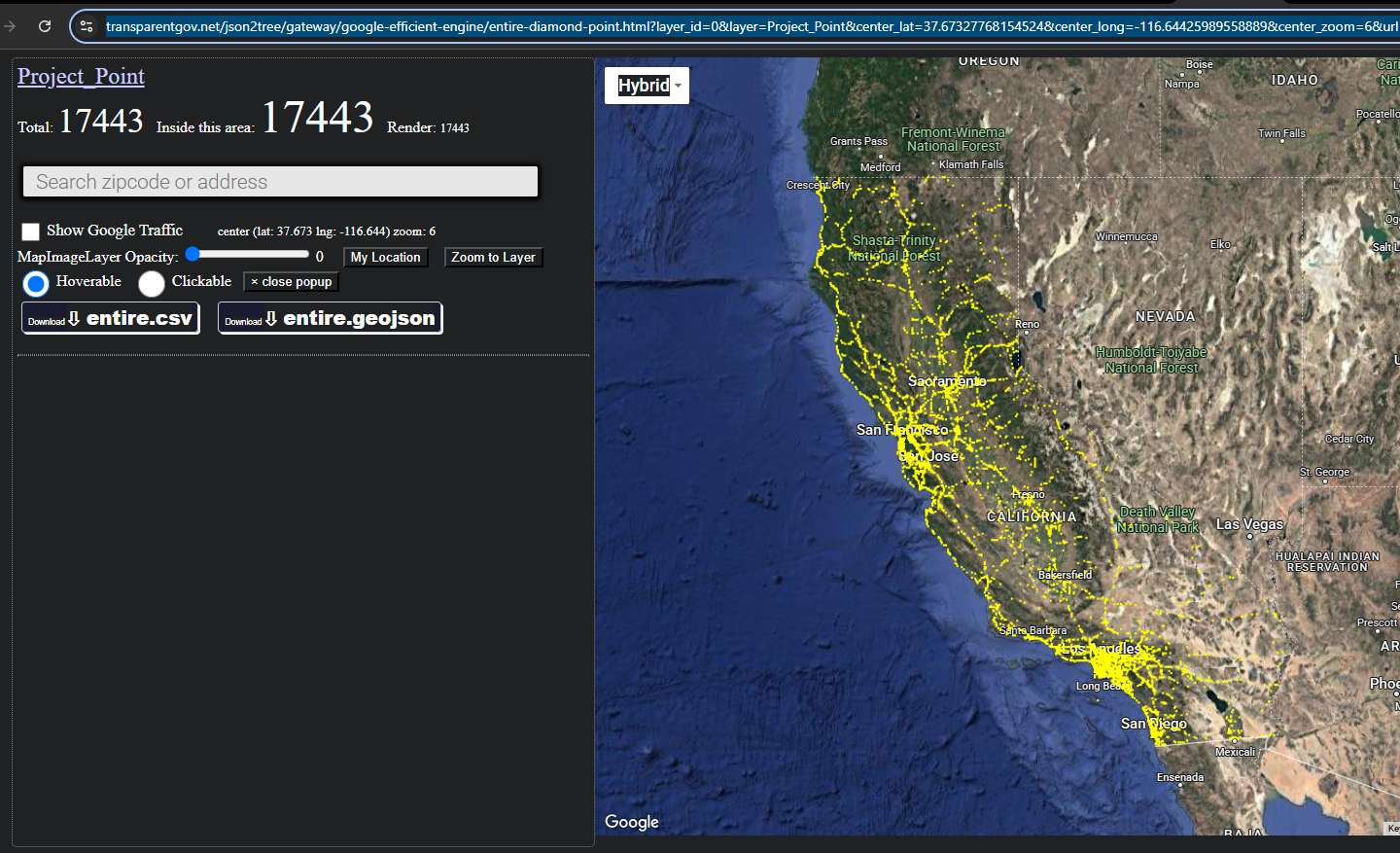Click the Grants Pass label on the map

point(858,141)
